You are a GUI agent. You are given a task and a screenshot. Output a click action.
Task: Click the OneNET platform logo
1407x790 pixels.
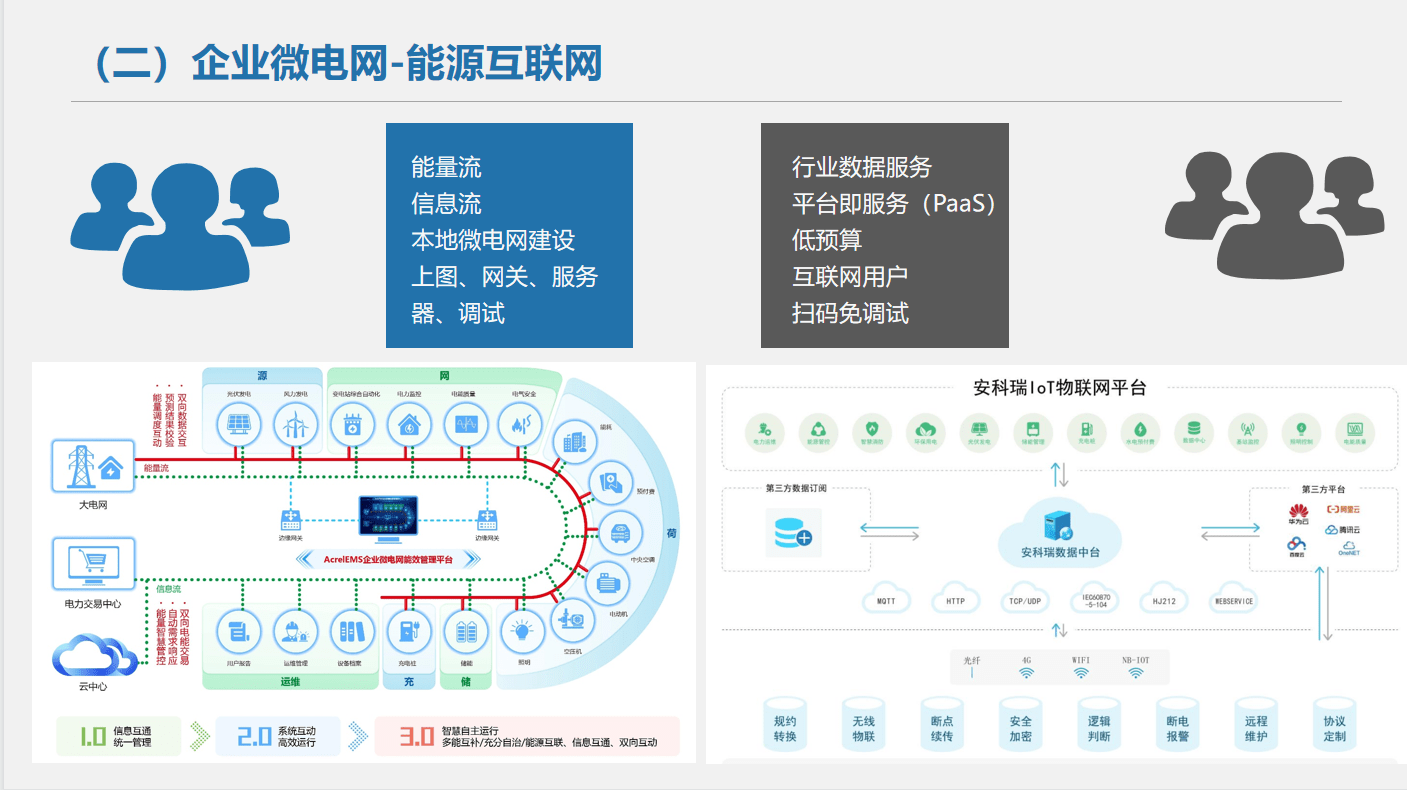1349,549
